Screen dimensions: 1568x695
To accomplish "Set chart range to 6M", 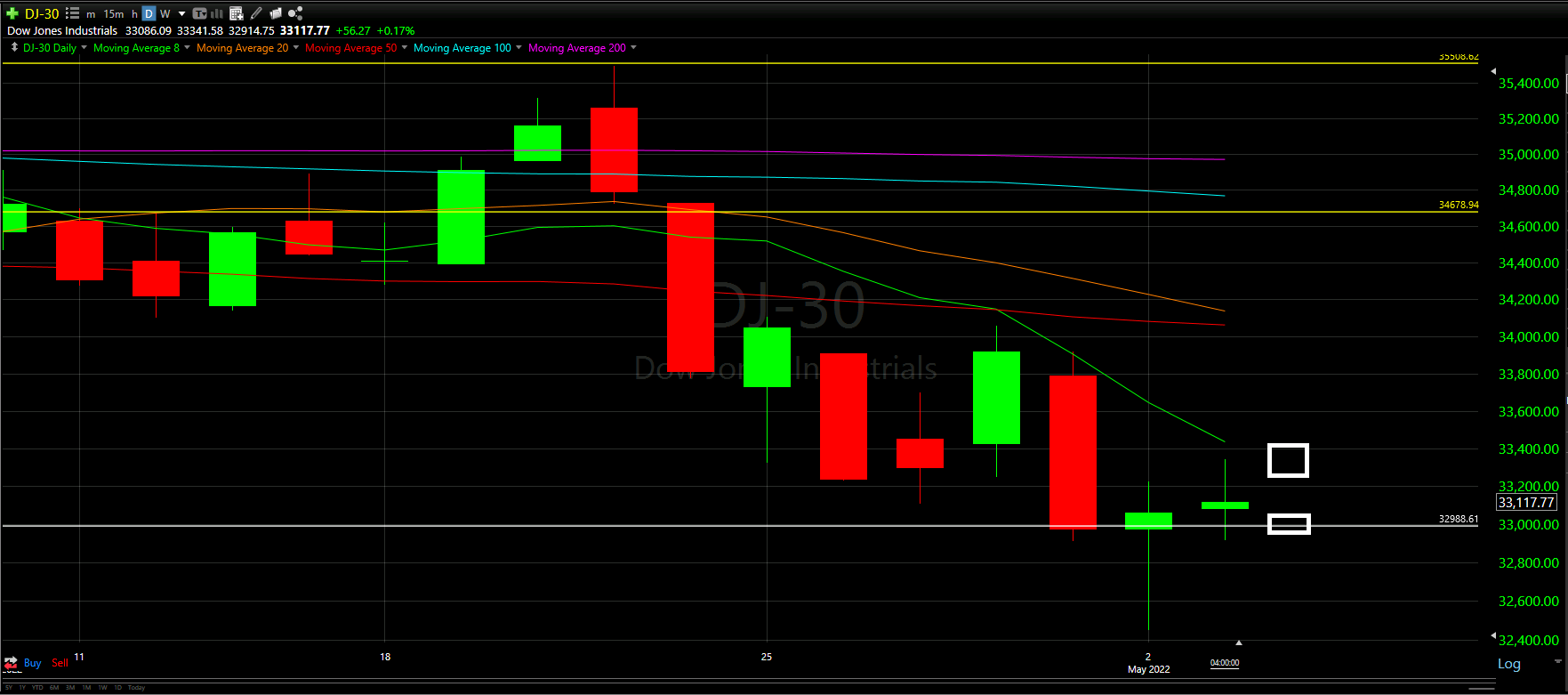I will click(54, 688).
